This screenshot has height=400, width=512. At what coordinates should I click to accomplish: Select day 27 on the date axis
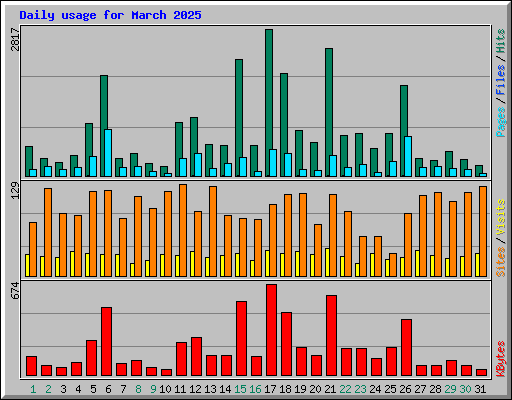click(x=420, y=389)
